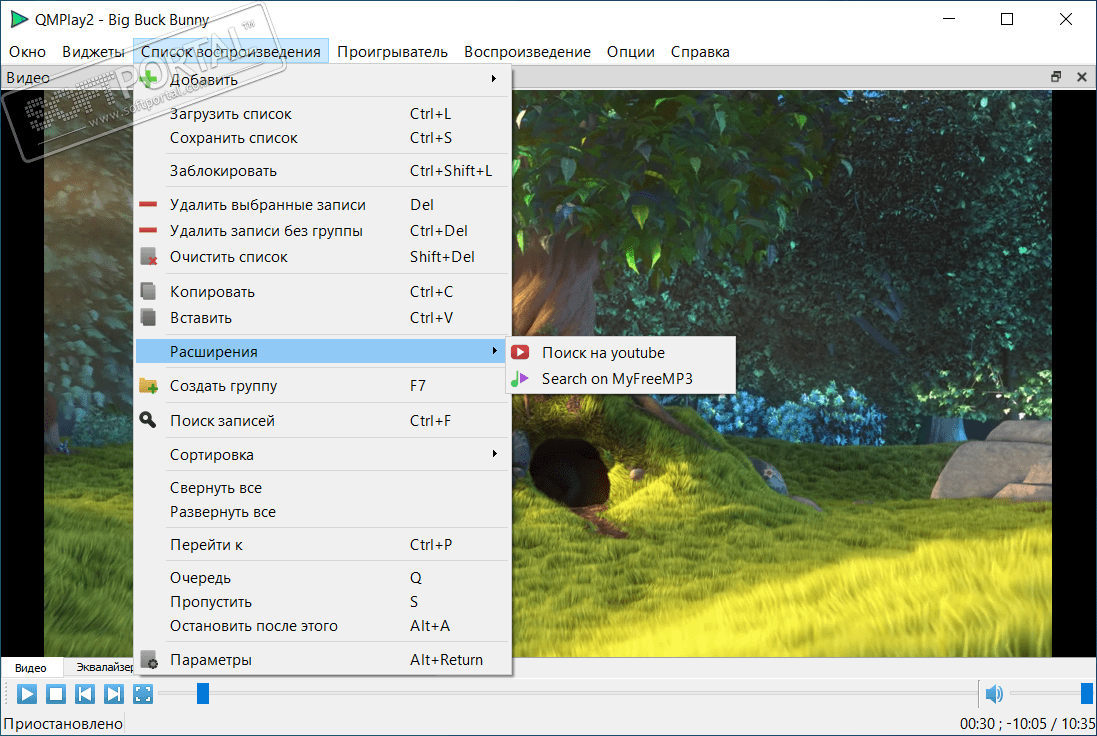
Task: Select Пропустить entry
Action: click(x=322, y=602)
